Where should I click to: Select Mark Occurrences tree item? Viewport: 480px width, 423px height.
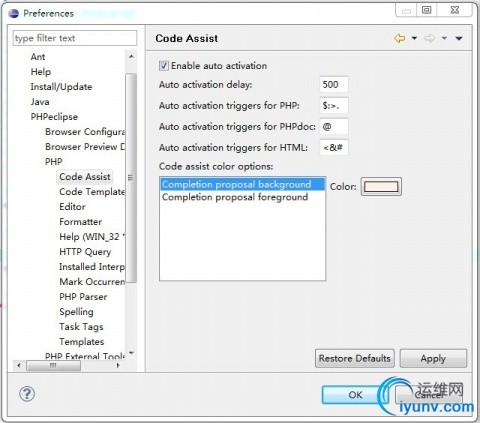click(x=92, y=282)
